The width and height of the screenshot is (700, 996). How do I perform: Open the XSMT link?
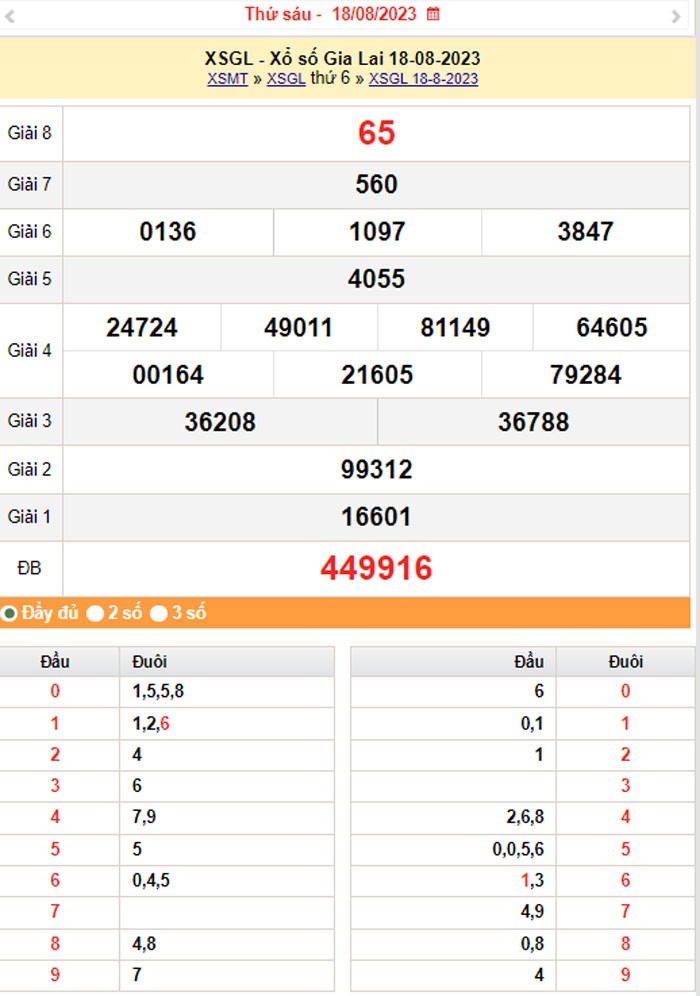tap(227, 79)
